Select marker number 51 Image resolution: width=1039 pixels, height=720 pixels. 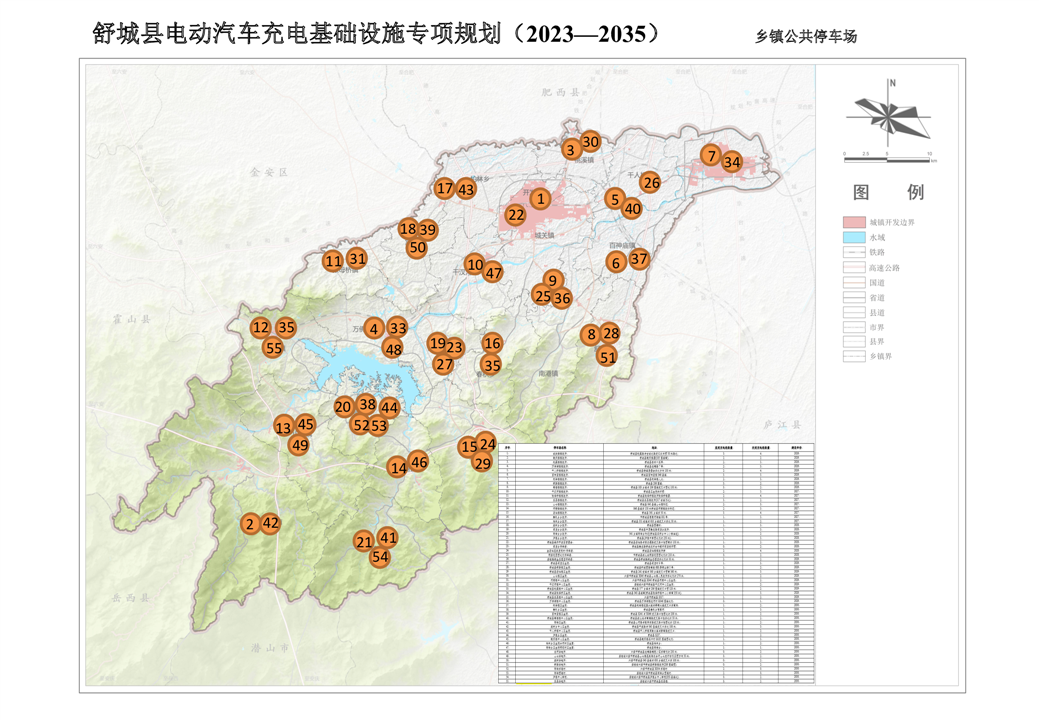pos(608,357)
